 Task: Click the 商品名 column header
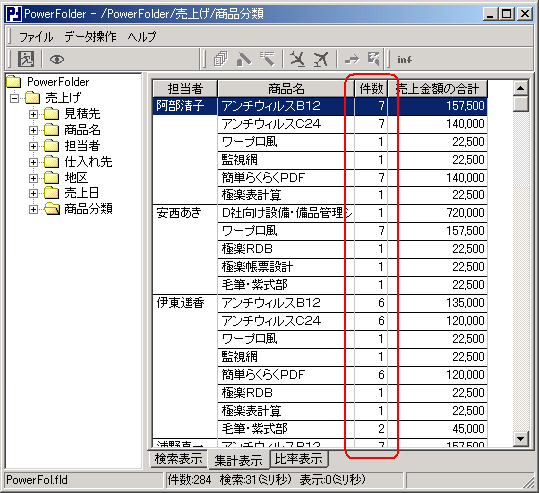tap(286, 89)
